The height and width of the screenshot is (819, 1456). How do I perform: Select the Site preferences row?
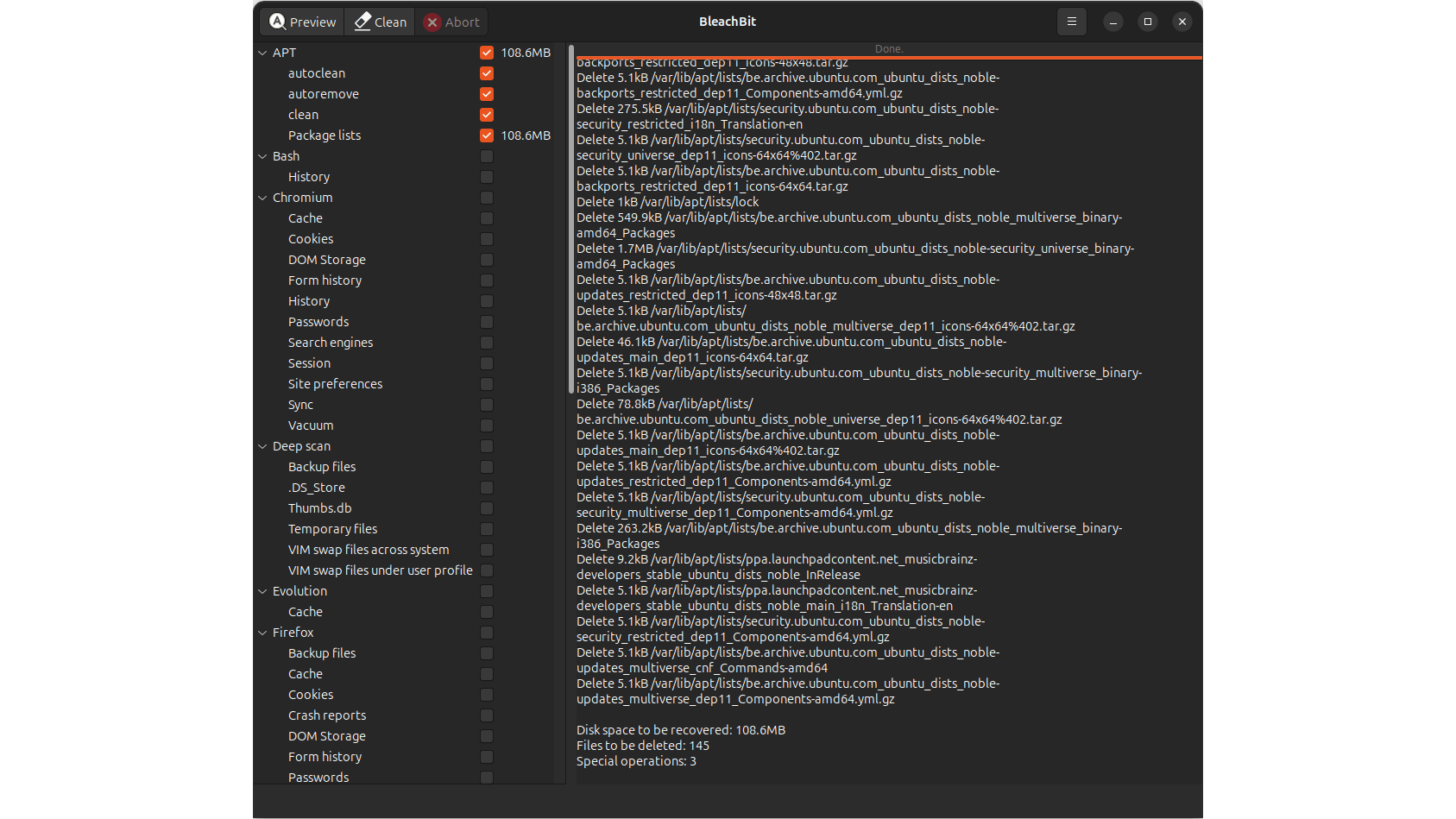tap(335, 384)
